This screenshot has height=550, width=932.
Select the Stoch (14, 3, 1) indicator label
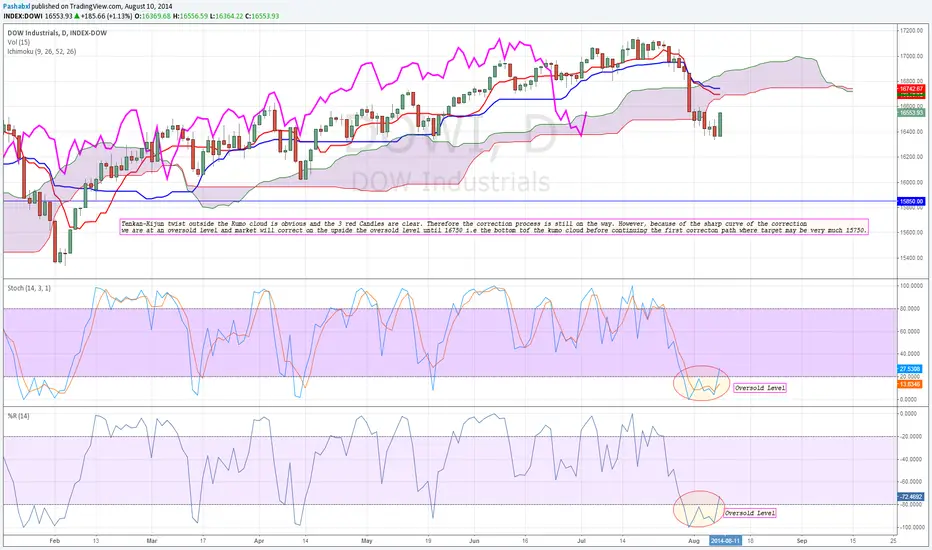coord(29,288)
